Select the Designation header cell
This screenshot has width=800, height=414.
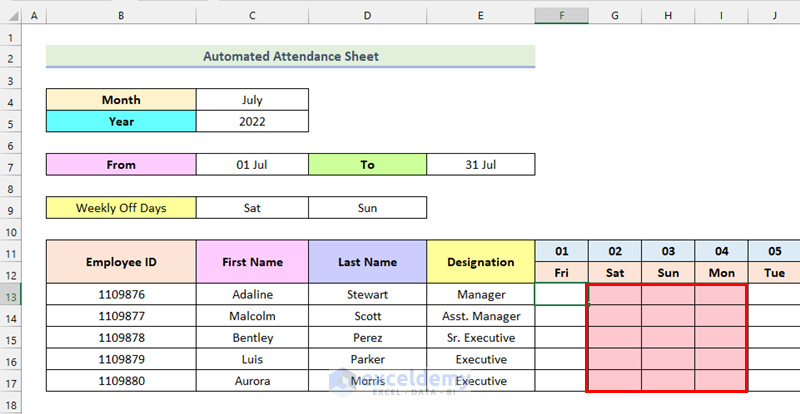point(481,262)
